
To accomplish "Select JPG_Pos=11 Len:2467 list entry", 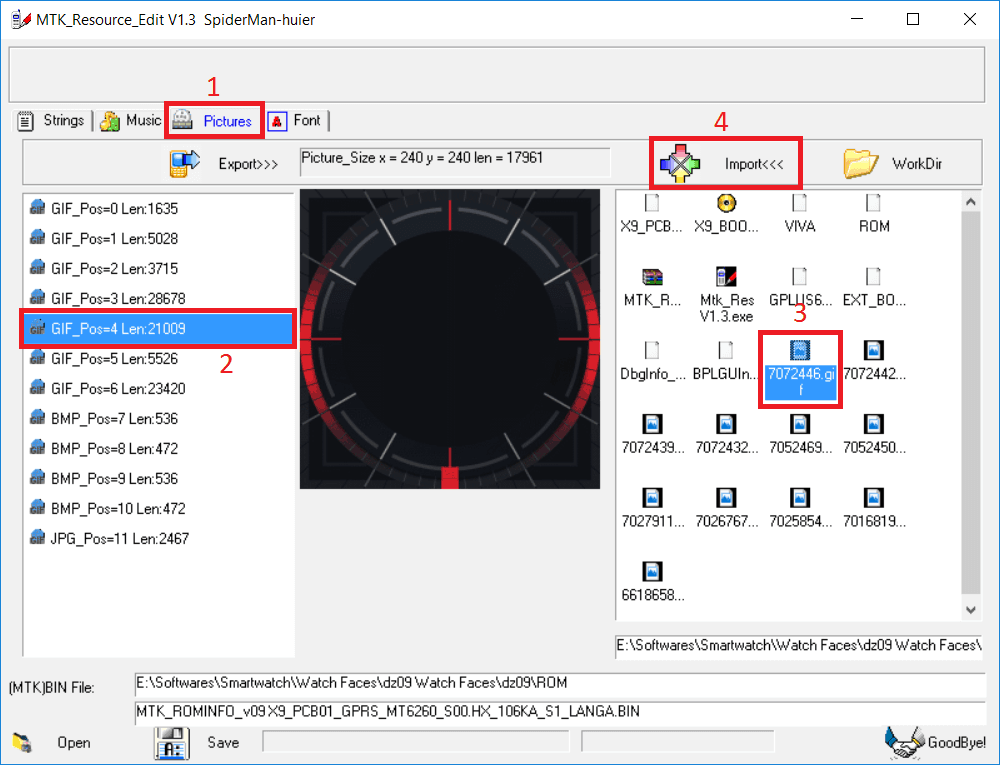I will click(119, 538).
